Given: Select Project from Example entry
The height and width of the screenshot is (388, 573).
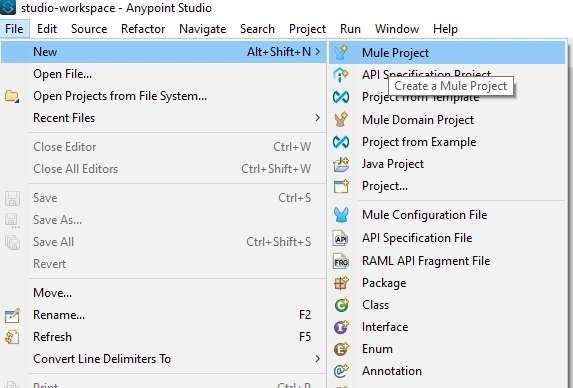Looking at the screenshot, I should pos(447,142).
